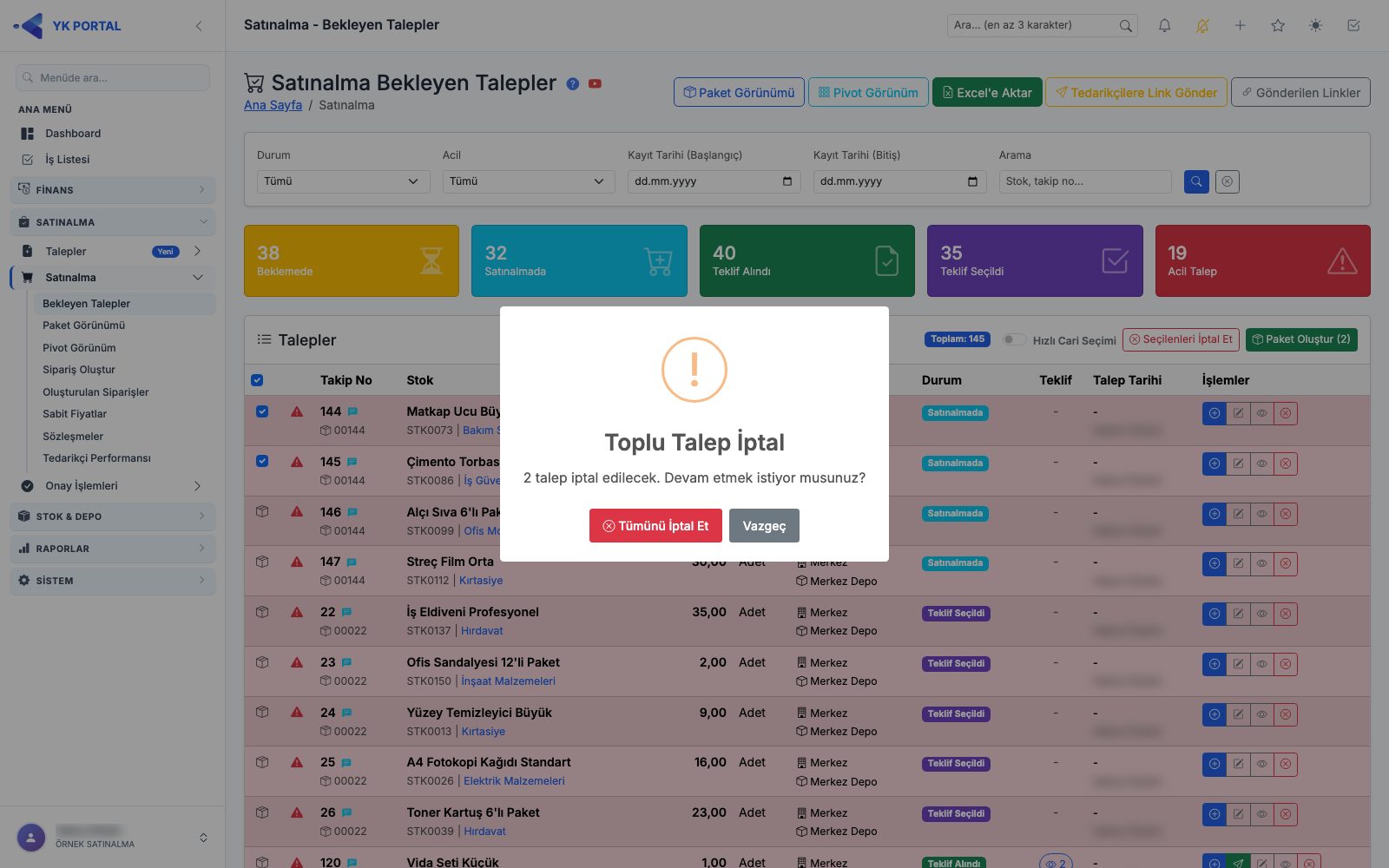Click the favorites star icon
The width and height of the screenshot is (1389, 868).
[x=1278, y=26]
